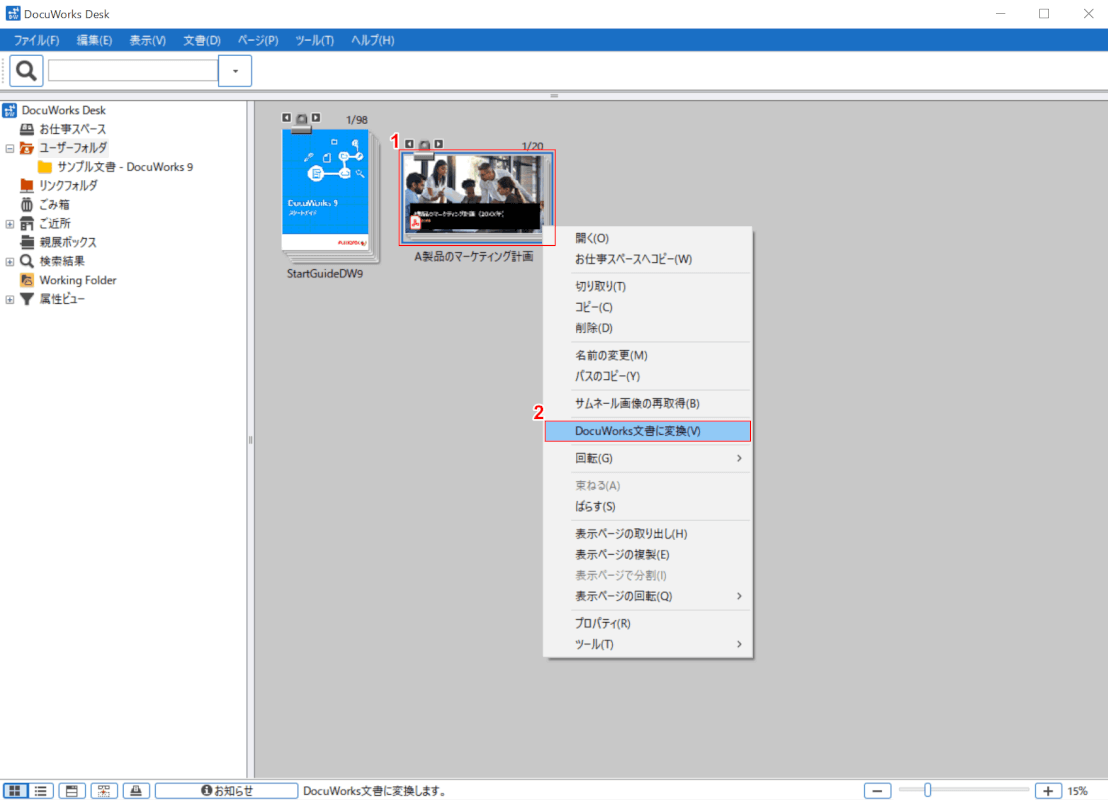Go to previous page of StartGuideDW9
The height and width of the screenshot is (800, 1108).
click(287, 118)
